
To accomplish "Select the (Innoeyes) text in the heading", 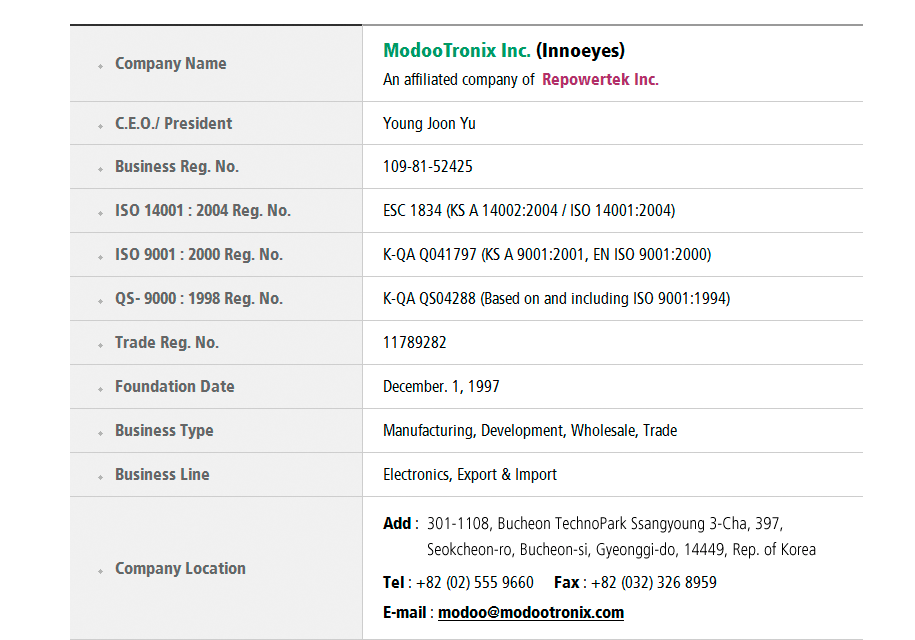I will (581, 51).
